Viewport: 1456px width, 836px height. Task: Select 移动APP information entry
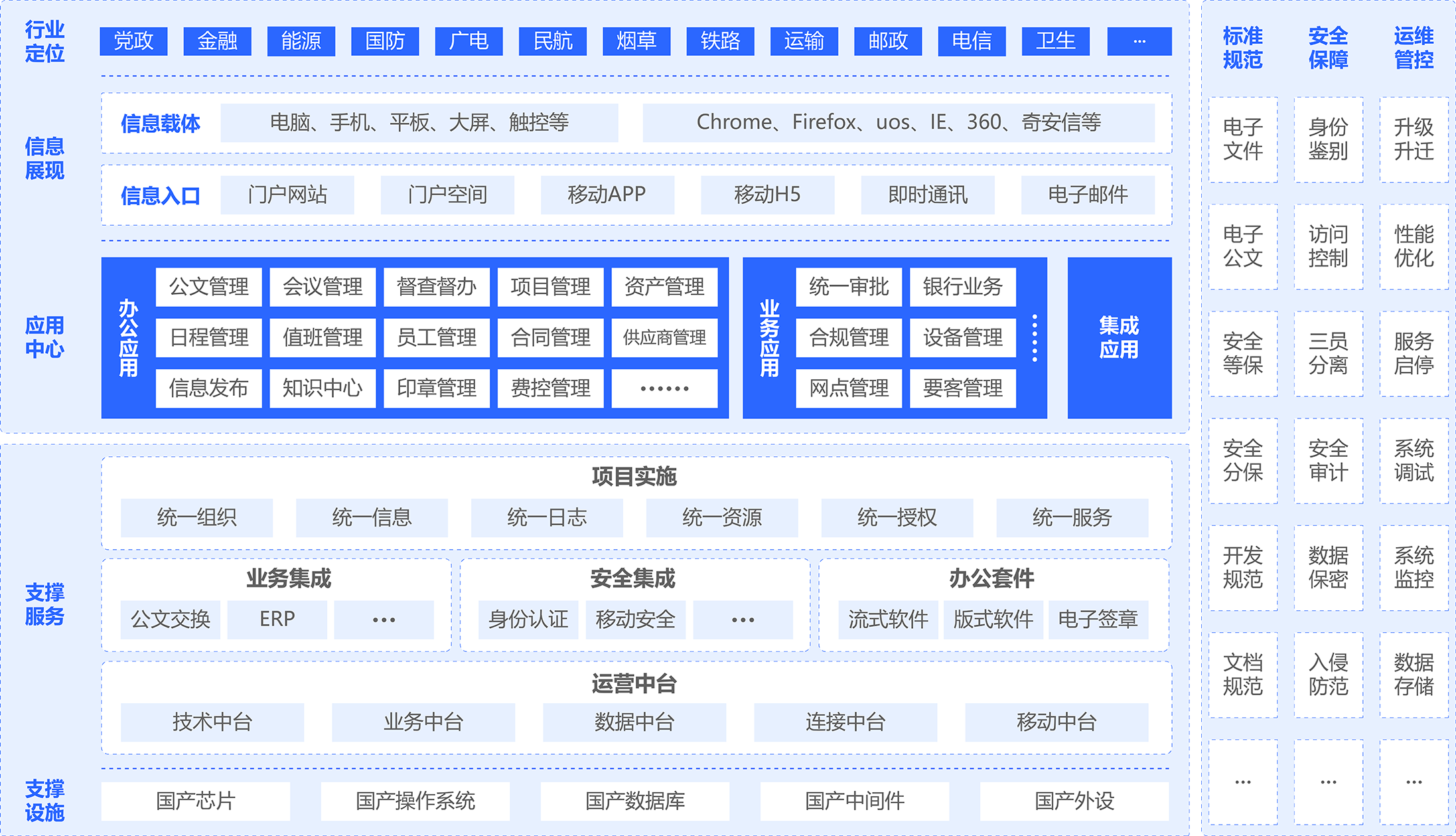click(607, 195)
